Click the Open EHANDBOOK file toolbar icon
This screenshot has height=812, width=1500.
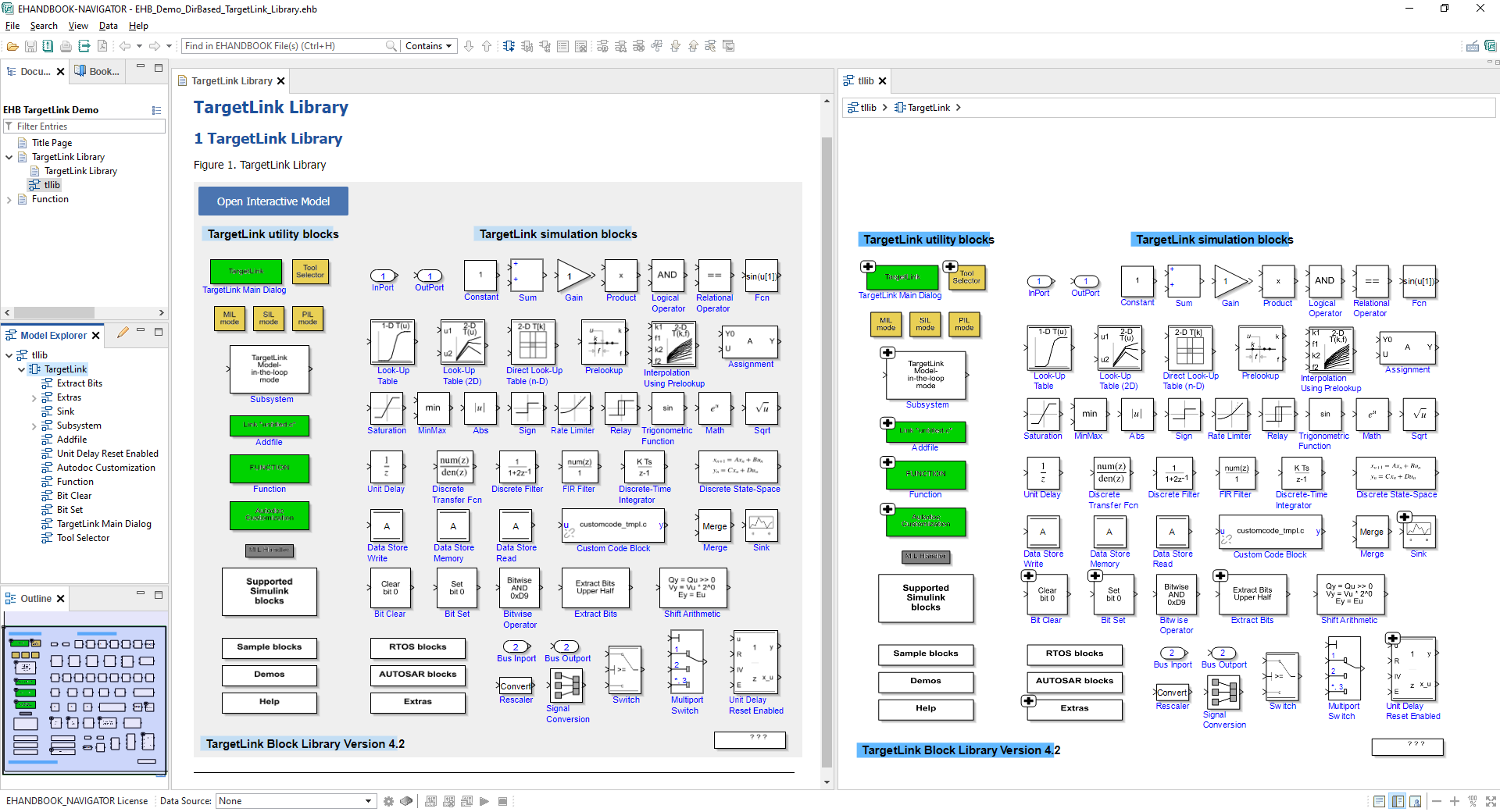click(x=12, y=46)
